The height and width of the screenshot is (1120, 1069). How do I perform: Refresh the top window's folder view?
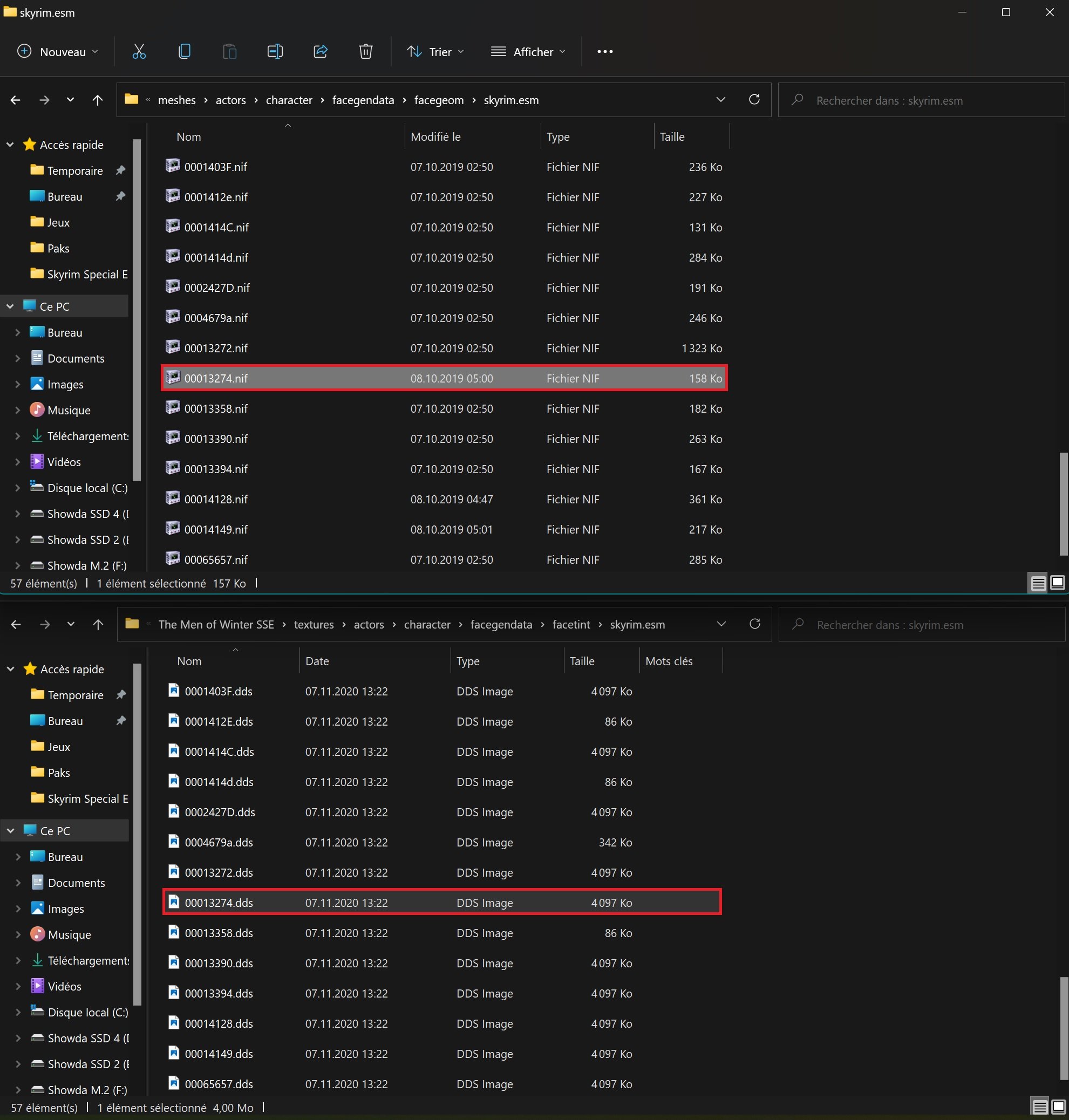coord(754,100)
